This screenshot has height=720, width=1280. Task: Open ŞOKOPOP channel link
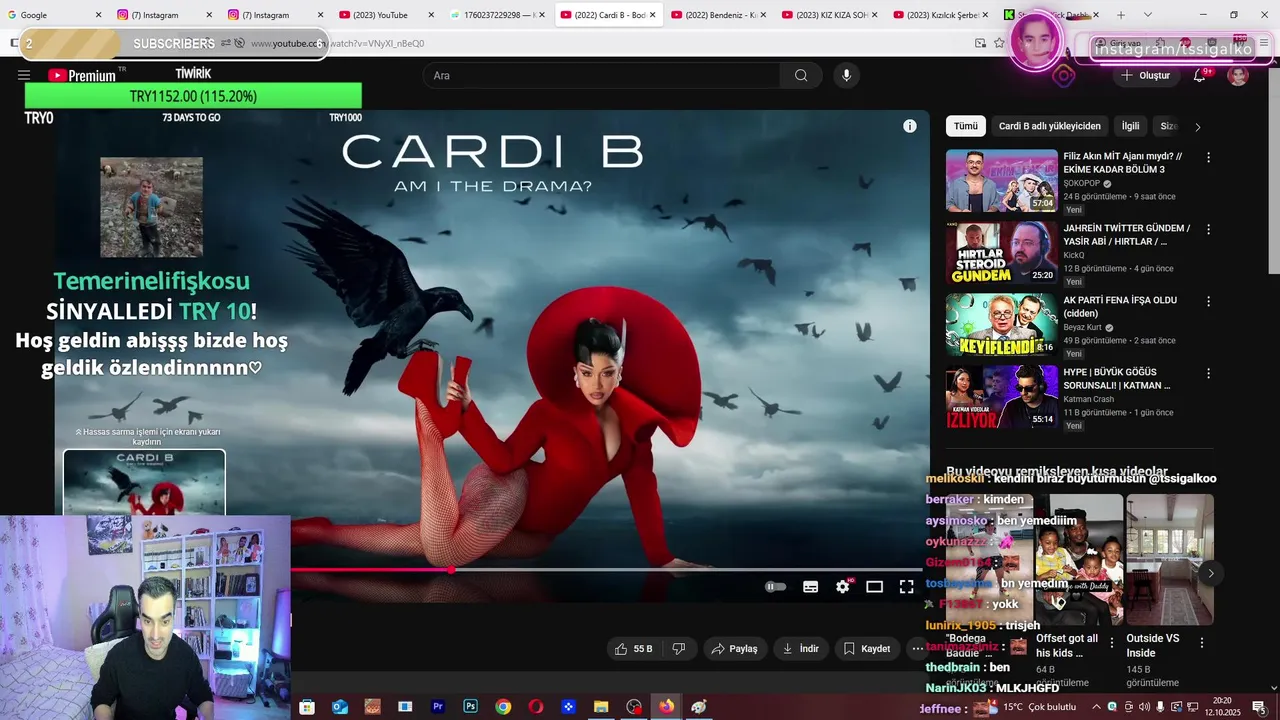pos(1081,184)
